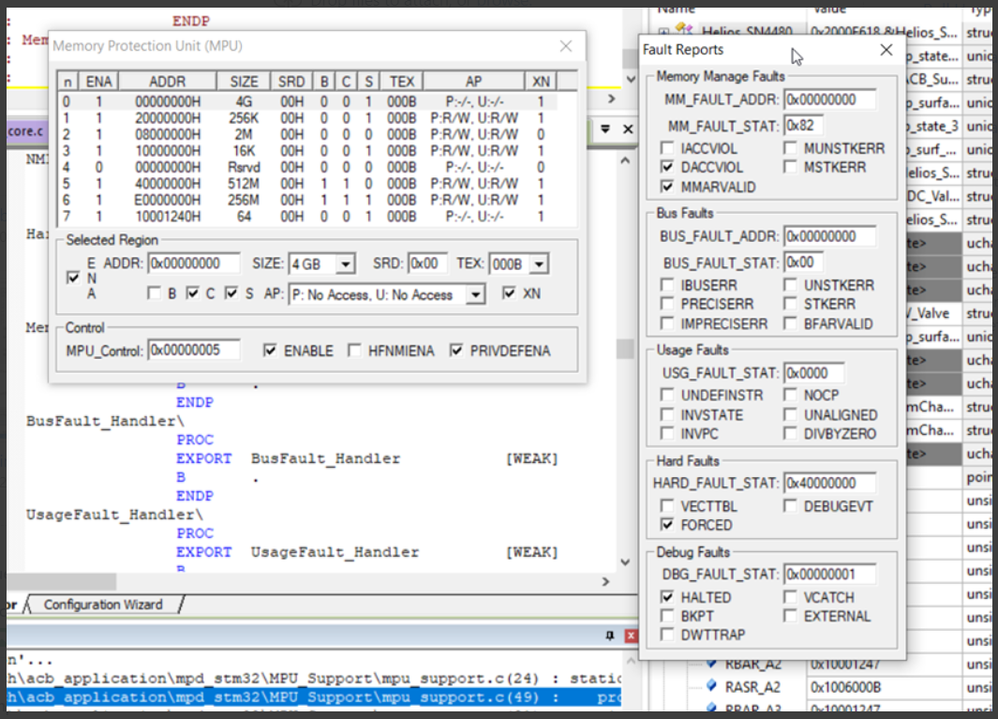Toggle the B bufferable checkbox

point(153,293)
